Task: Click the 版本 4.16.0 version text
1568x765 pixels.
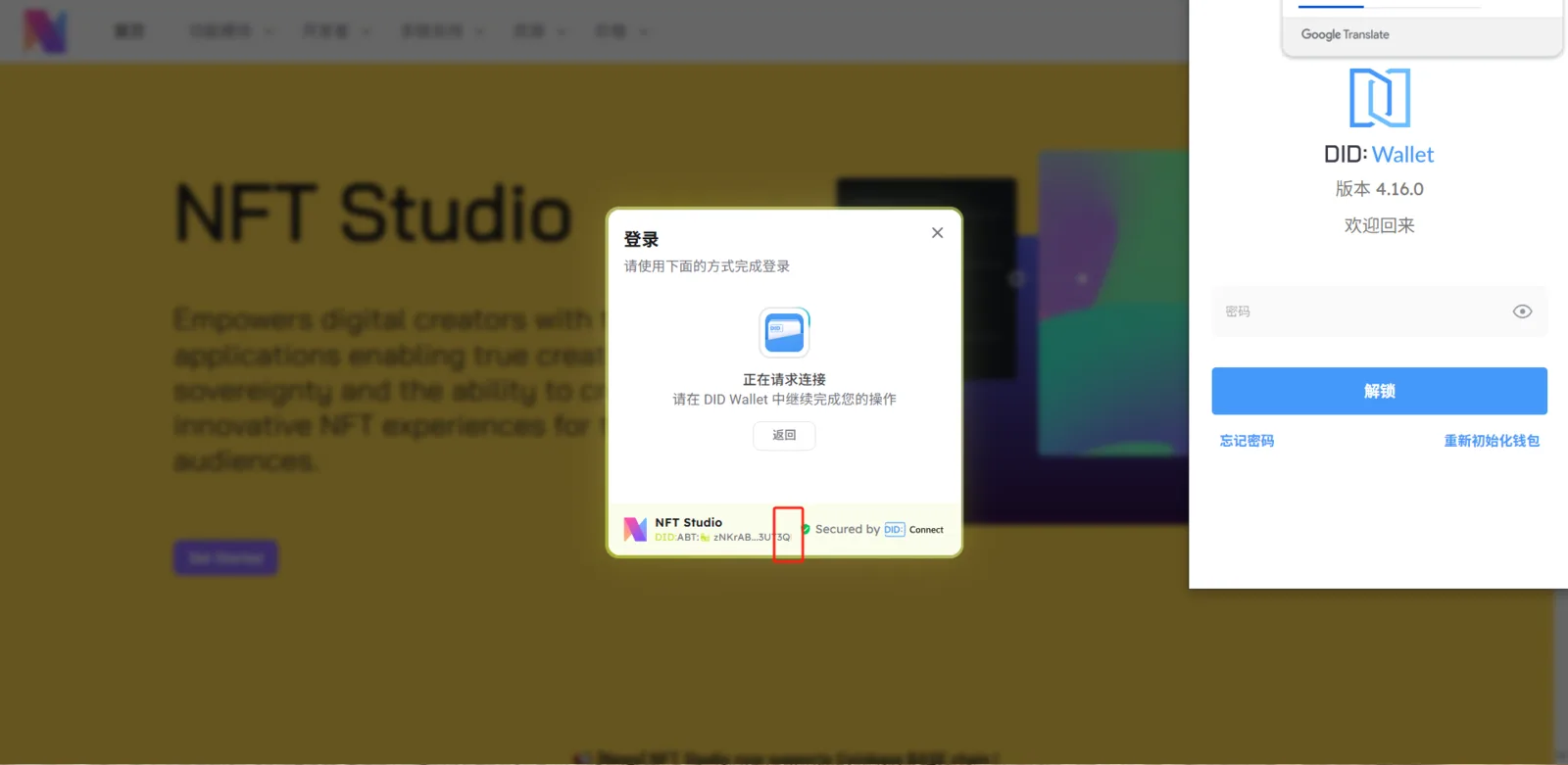Action: (x=1379, y=189)
